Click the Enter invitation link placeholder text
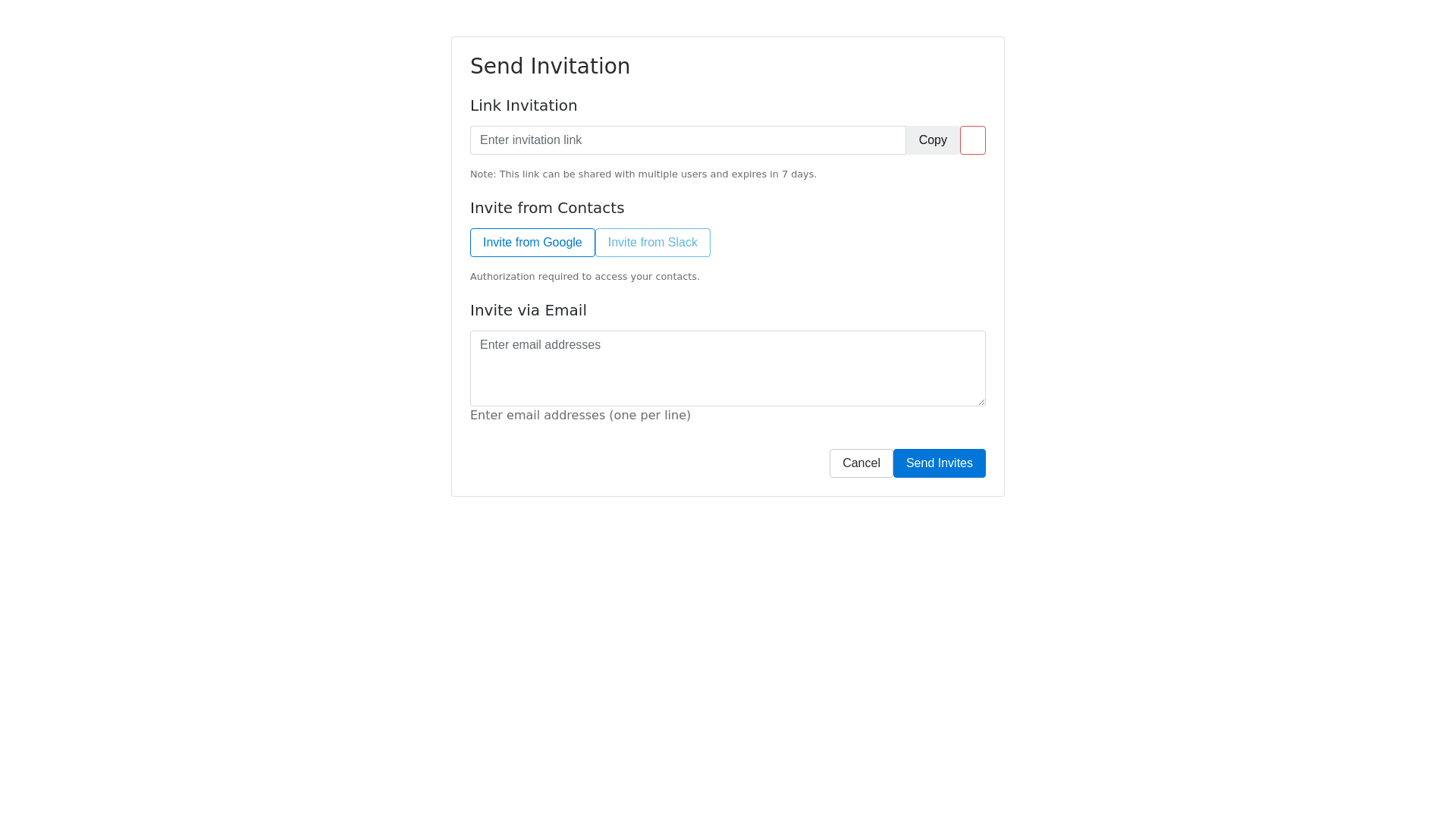This screenshot has height=819, width=1456. [x=531, y=140]
